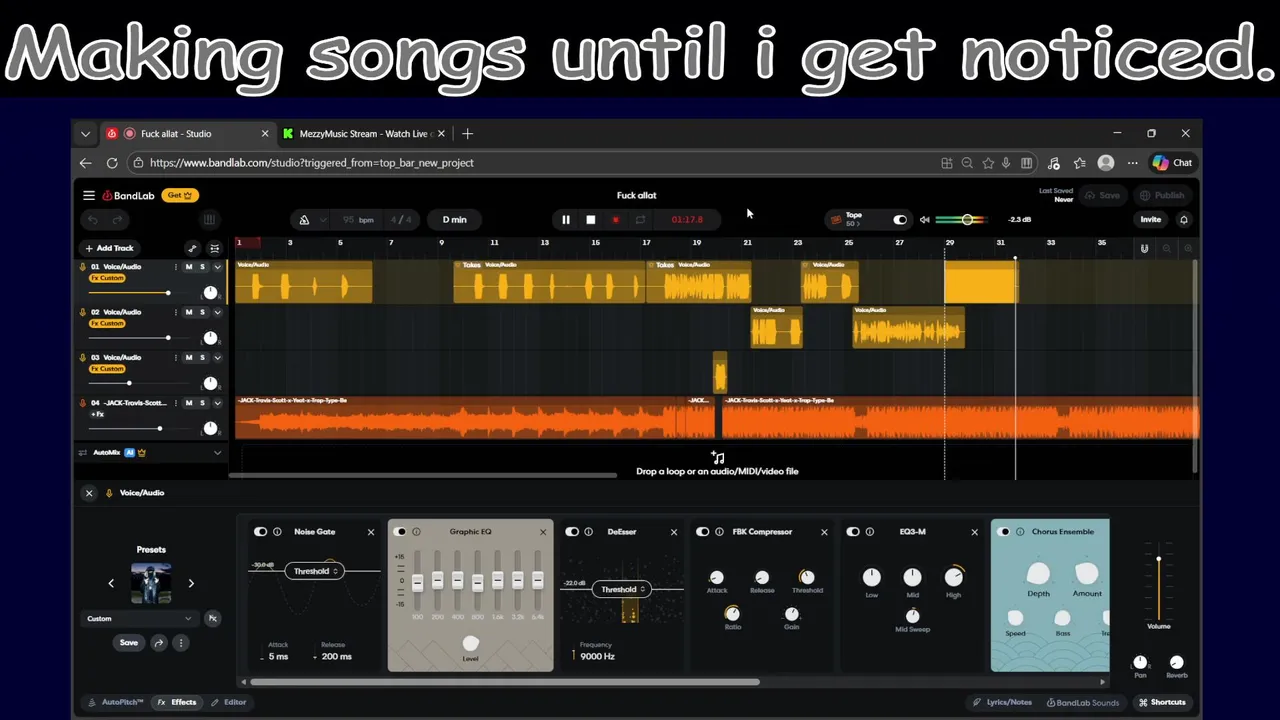Screen dimensions: 1280x720
Task: Click the Fx icon next to Custom preset
Action: [212, 619]
